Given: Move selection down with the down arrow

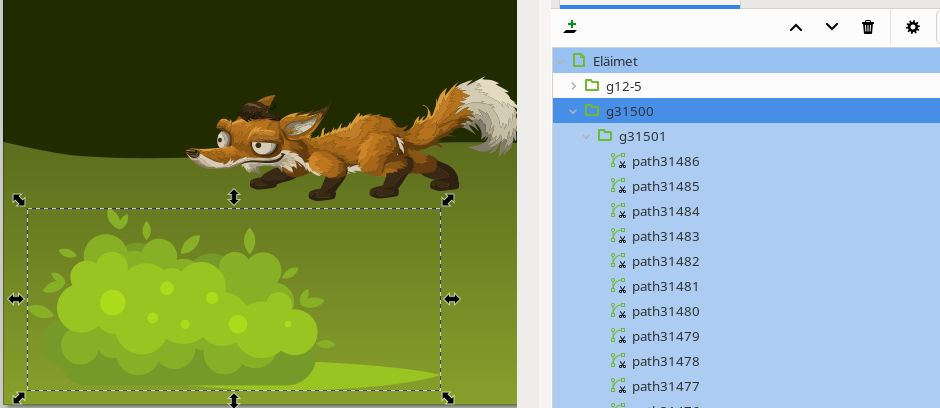Looking at the screenshot, I should tap(832, 27).
